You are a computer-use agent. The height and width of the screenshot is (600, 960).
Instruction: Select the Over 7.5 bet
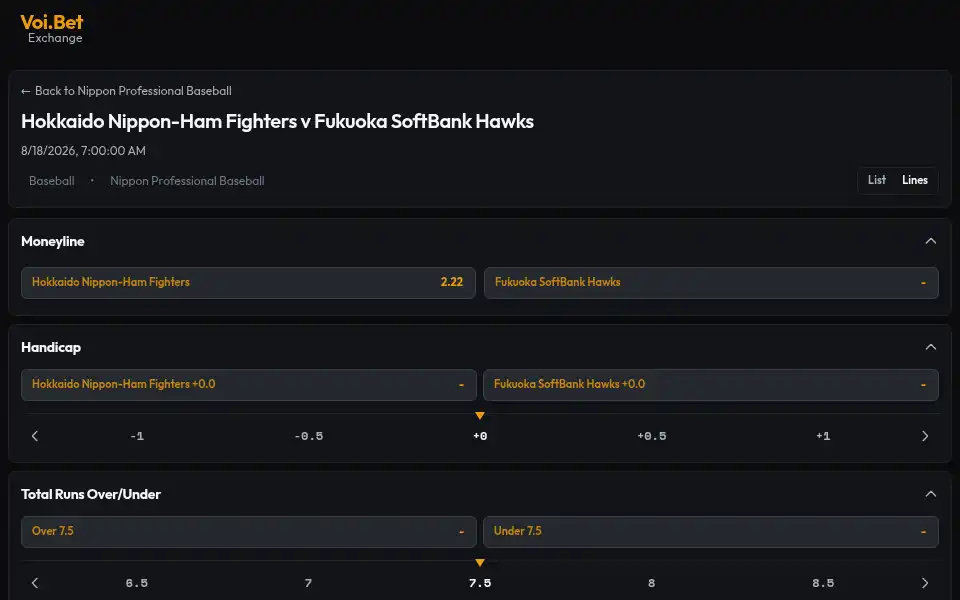249,531
